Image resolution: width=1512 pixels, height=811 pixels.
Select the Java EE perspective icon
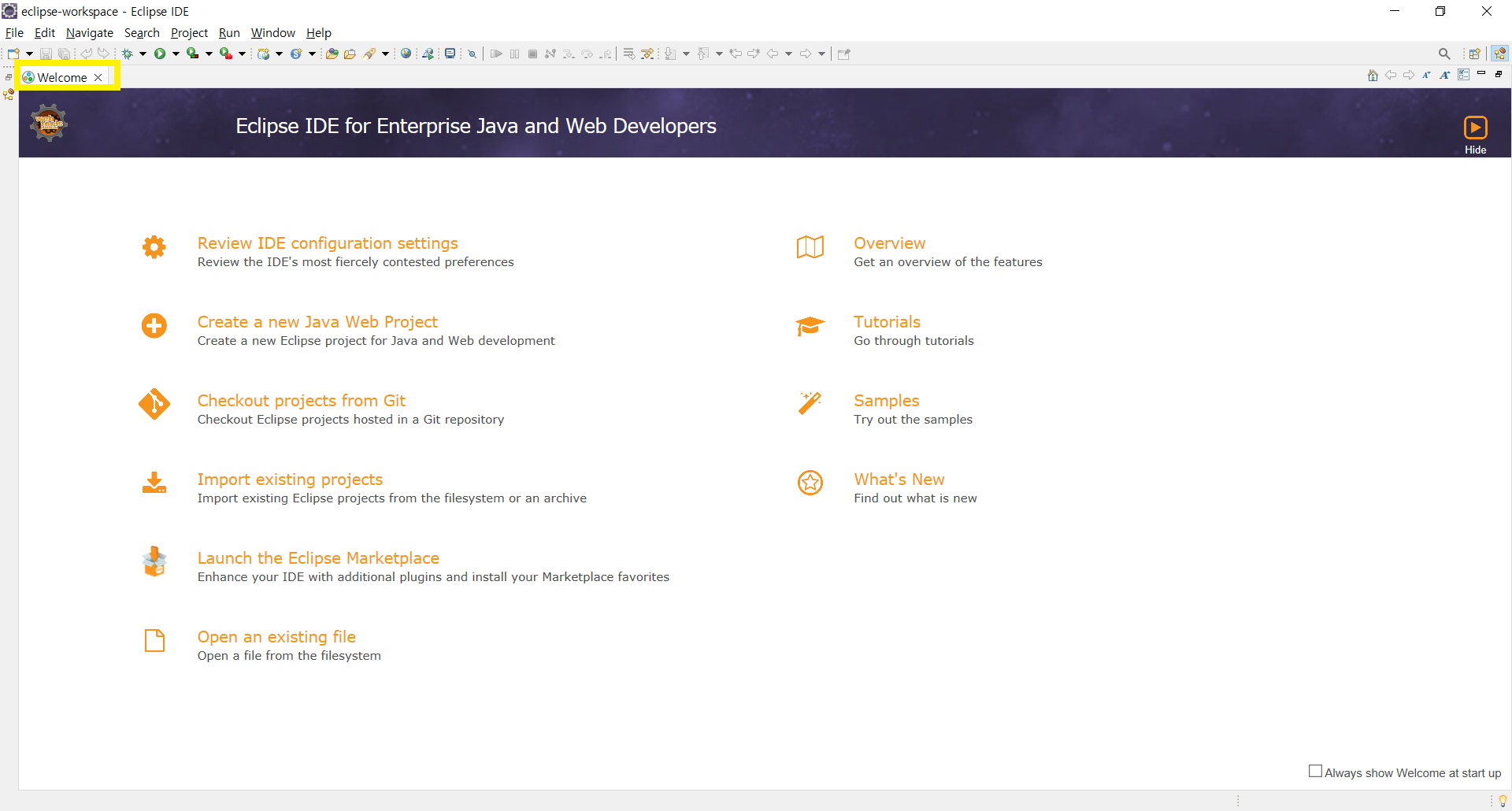click(x=1499, y=54)
